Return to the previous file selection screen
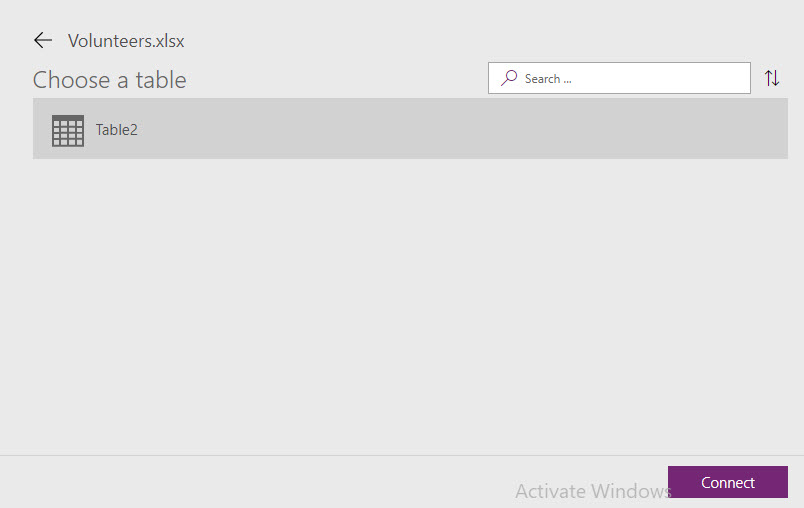The image size is (804, 508). [42, 40]
